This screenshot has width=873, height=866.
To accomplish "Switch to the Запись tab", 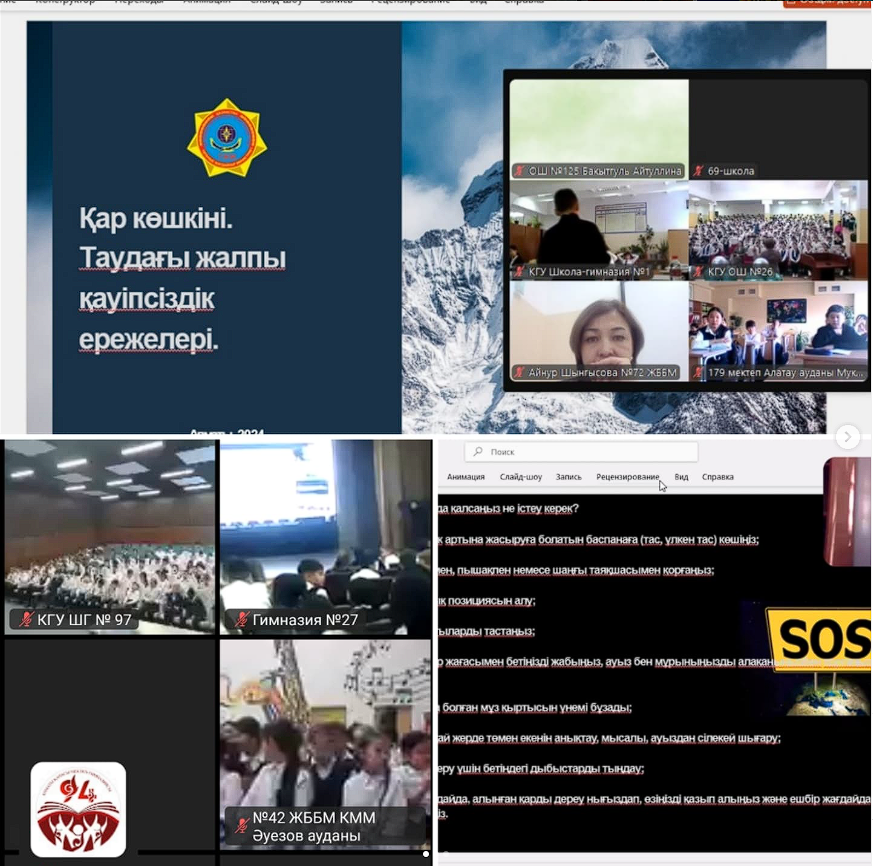I will [x=568, y=477].
